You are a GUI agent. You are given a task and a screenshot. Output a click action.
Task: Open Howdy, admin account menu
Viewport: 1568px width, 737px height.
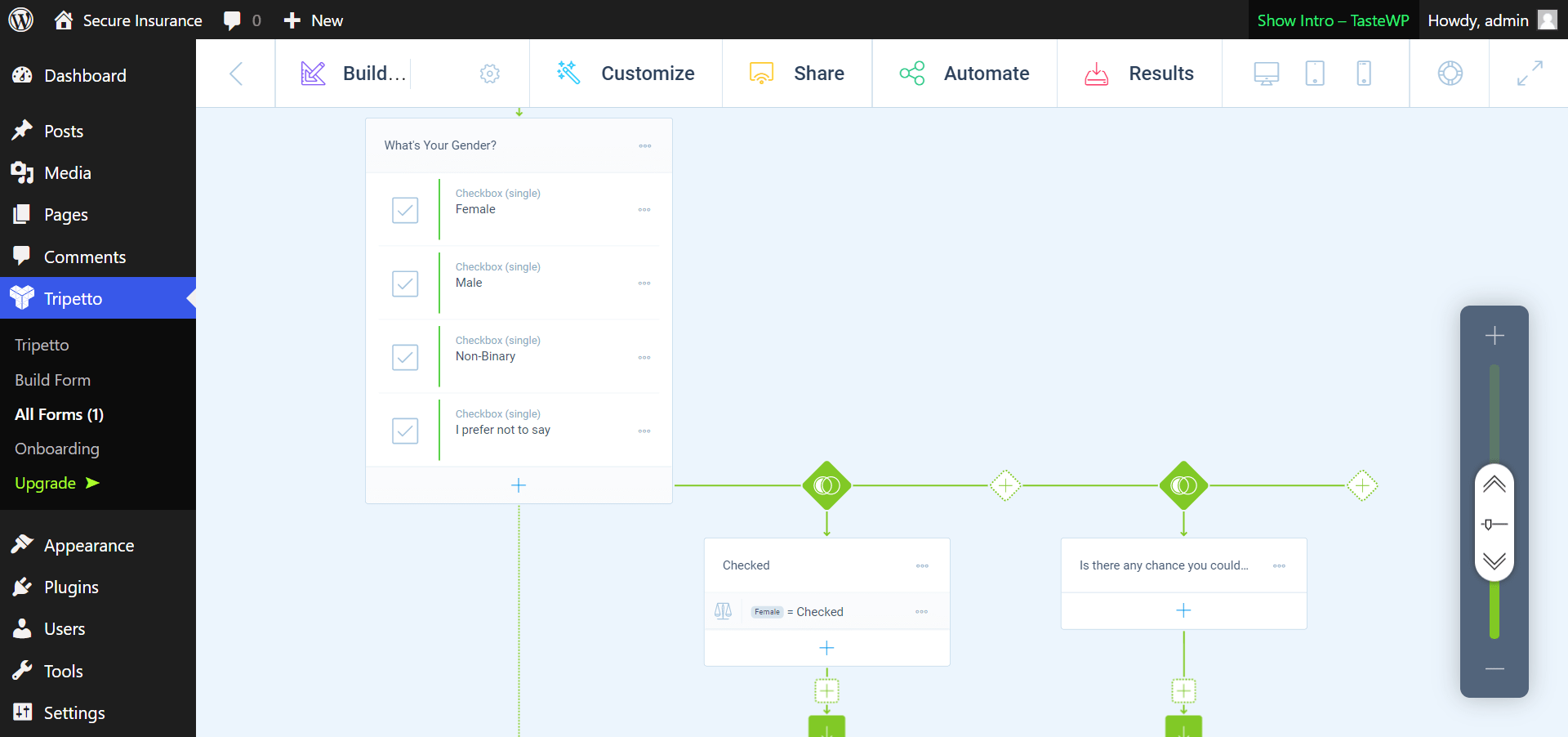point(1492,20)
